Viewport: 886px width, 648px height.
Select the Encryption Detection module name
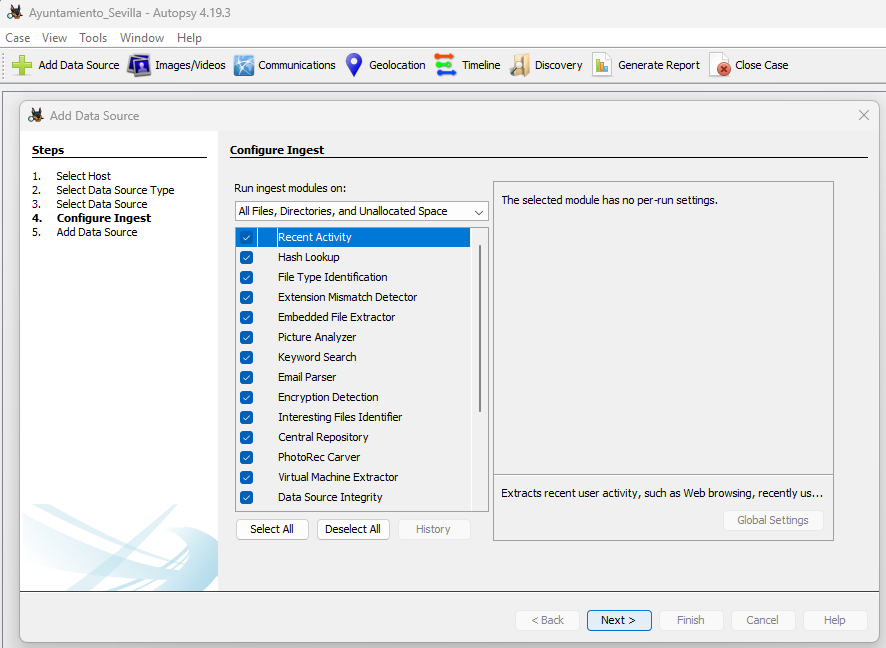[x=328, y=398]
